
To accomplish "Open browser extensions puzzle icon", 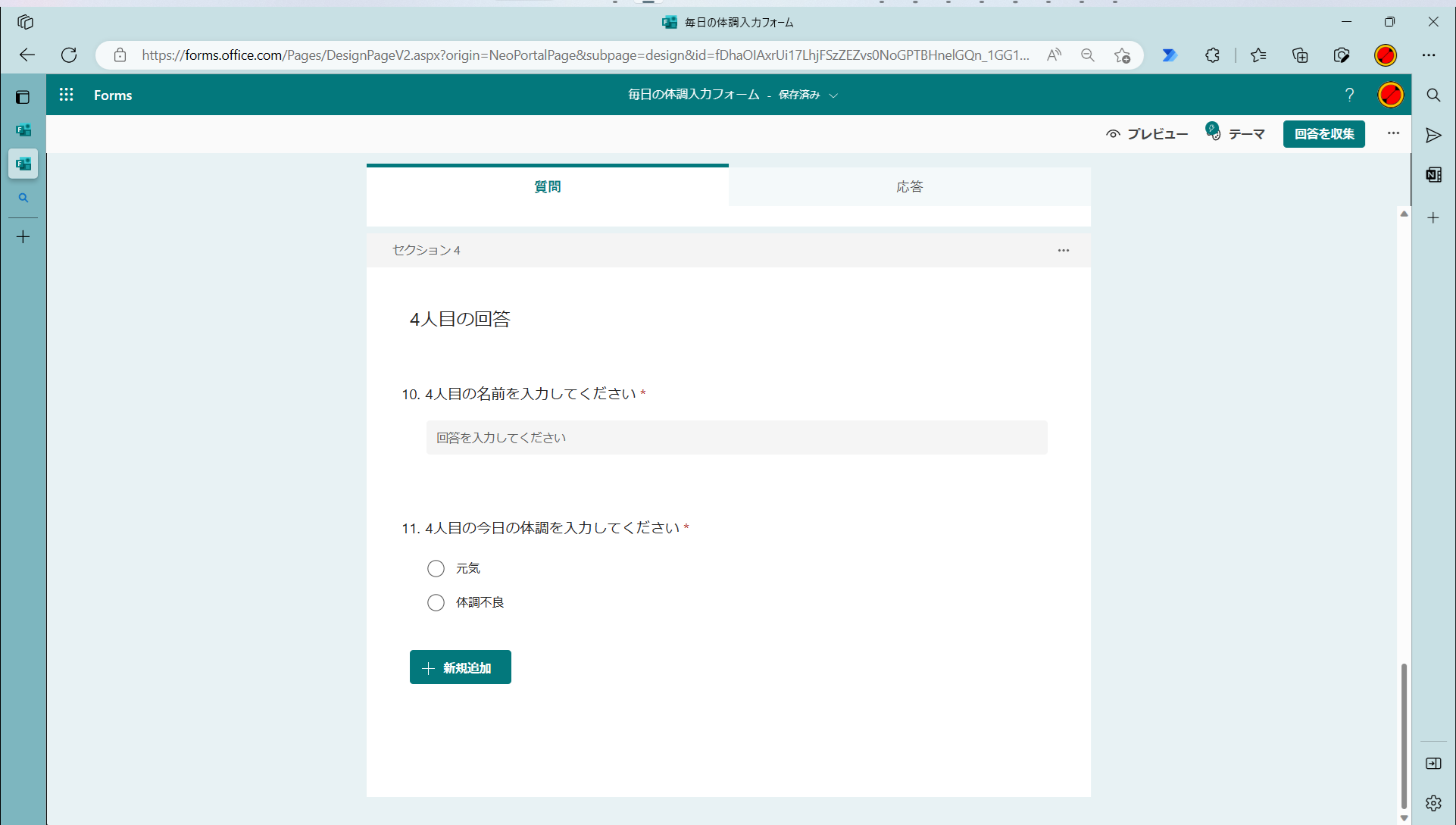I will (x=1212, y=55).
